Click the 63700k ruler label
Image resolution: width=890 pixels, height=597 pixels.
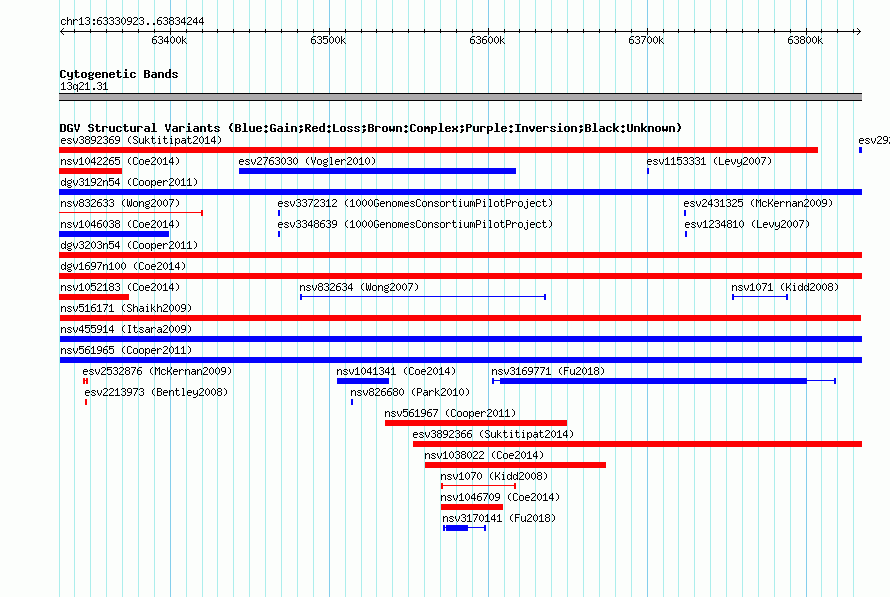(x=646, y=40)
